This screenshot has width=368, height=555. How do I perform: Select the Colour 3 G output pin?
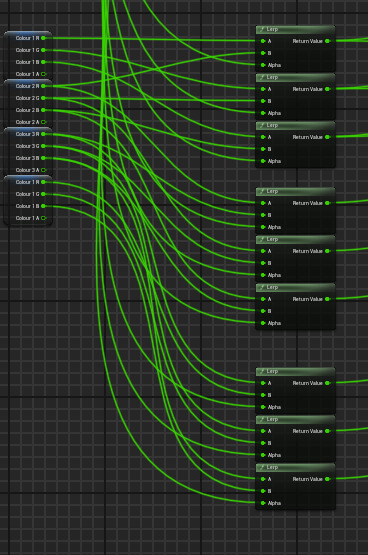(x=43, y=146)
